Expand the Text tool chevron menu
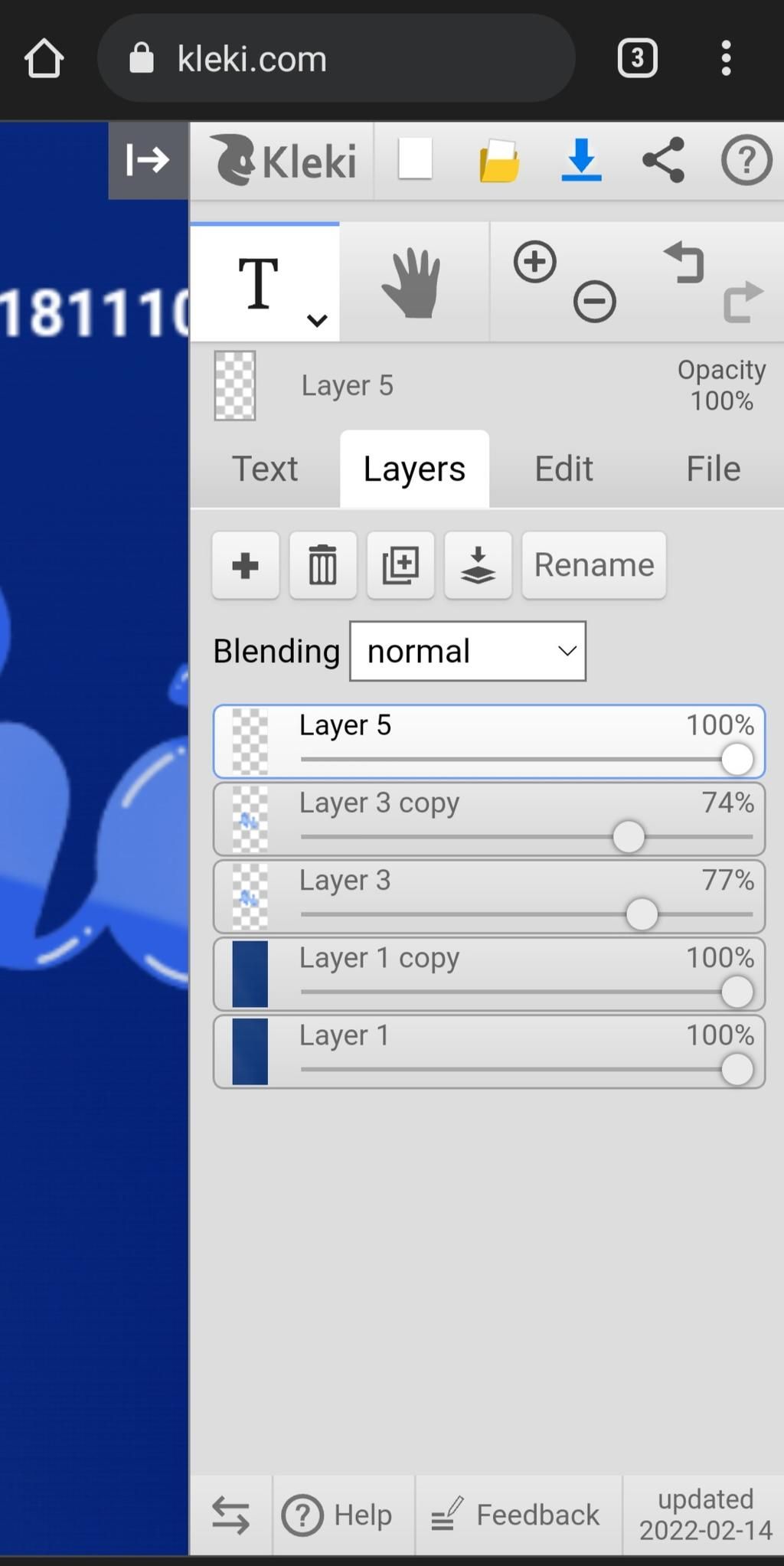784x1566 pixels. [317, 319]
